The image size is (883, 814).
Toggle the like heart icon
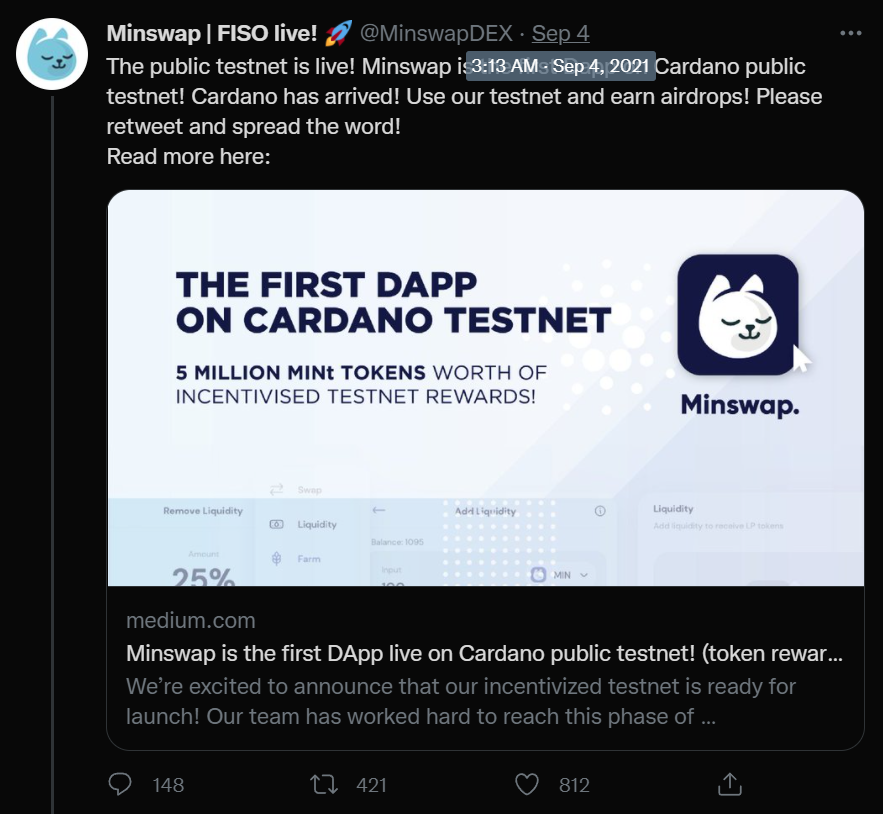(528, 784)
